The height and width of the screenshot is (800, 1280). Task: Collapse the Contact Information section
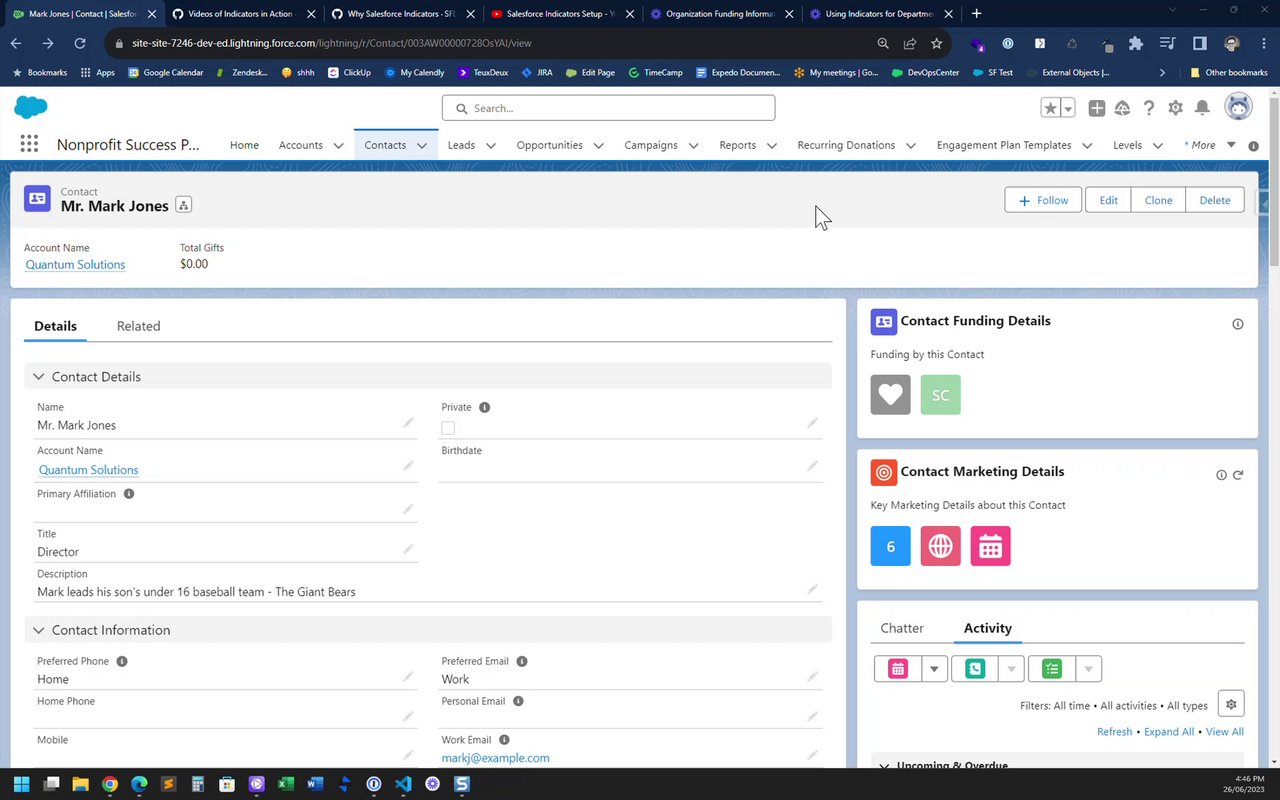(x=39, y=630)
